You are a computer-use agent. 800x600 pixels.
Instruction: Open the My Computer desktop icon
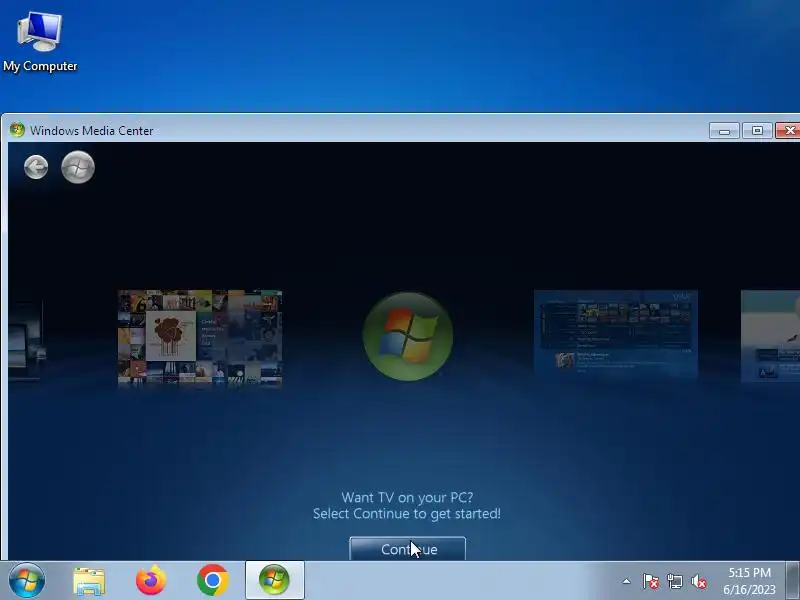(40, 42)
